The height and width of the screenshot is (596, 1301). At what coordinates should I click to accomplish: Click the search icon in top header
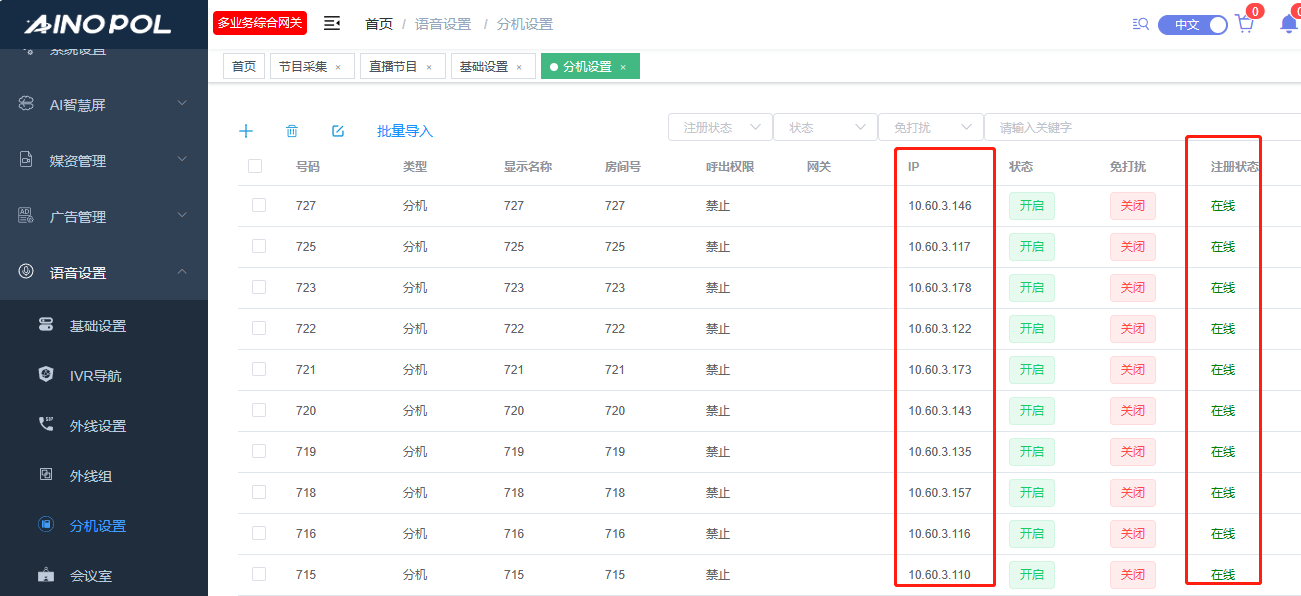[x=1140, y=25]
